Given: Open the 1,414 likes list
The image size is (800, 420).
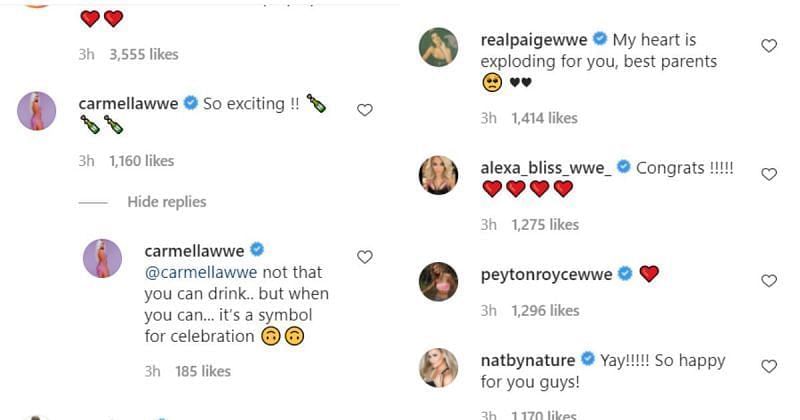Looking at the screenshot, I should pyautogui.click(x=544, y=118).
